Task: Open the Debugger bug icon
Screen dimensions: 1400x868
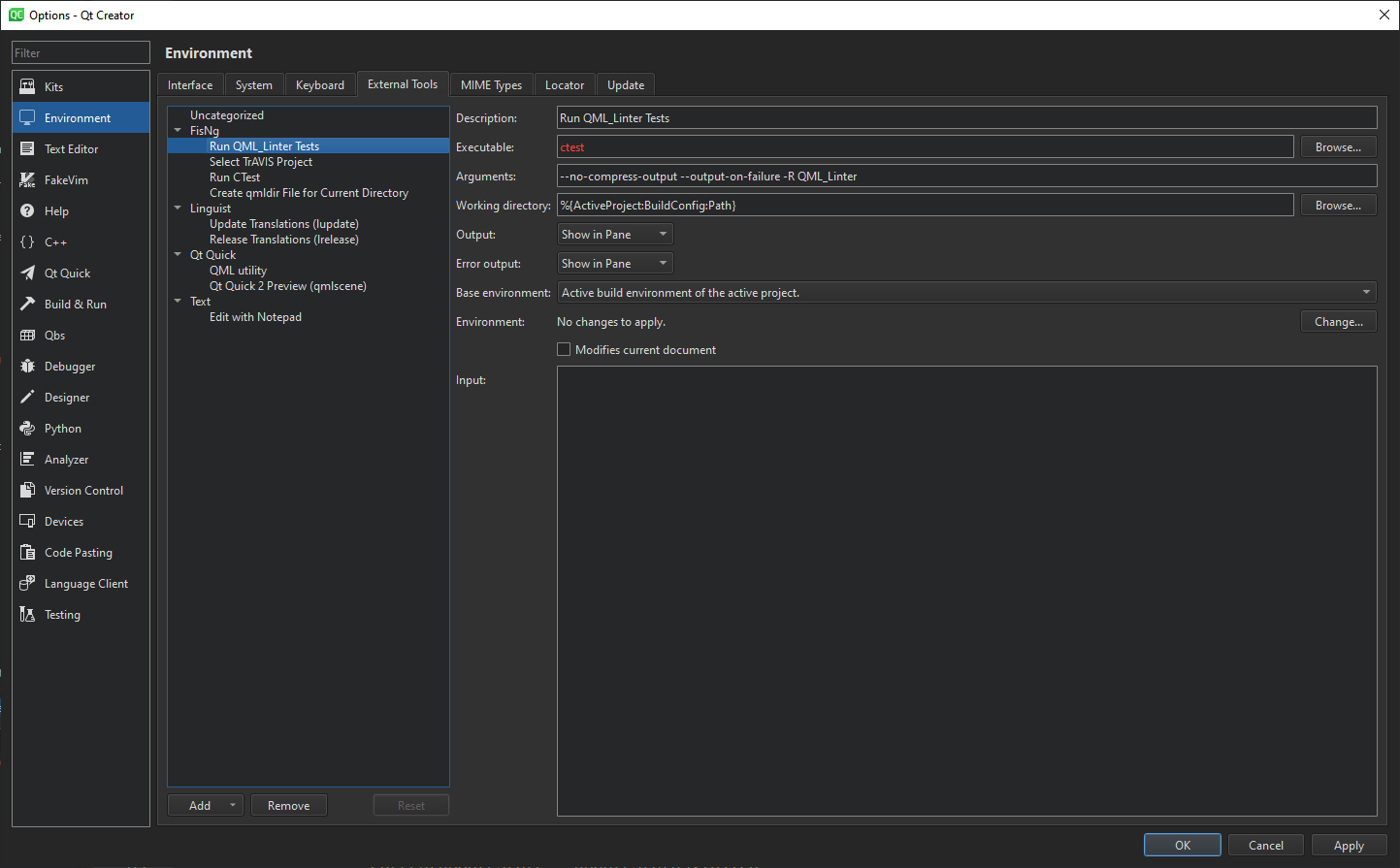Action: (x=28, y=366)
